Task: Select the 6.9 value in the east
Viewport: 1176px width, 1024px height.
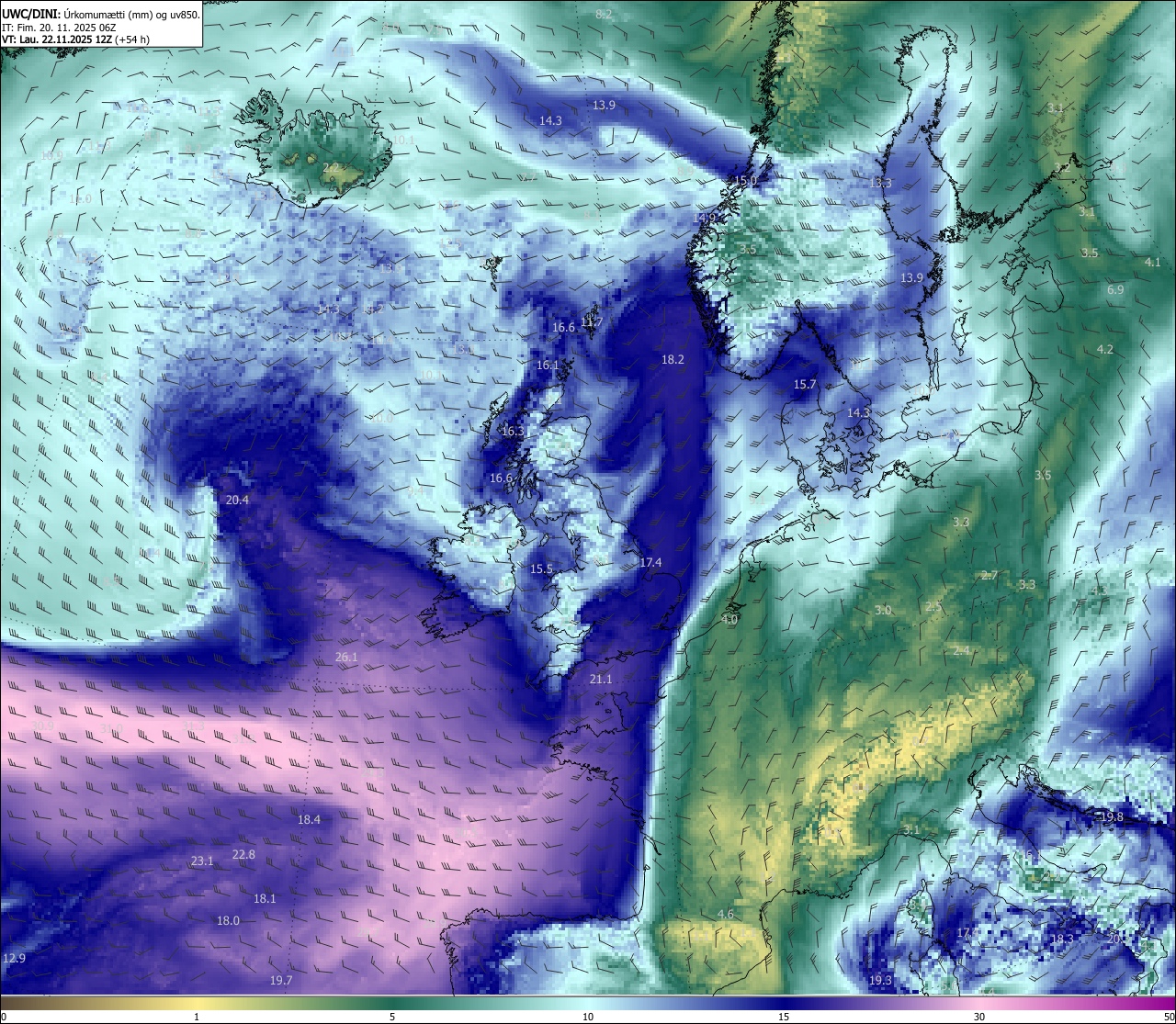Action: coord(1115,289)
